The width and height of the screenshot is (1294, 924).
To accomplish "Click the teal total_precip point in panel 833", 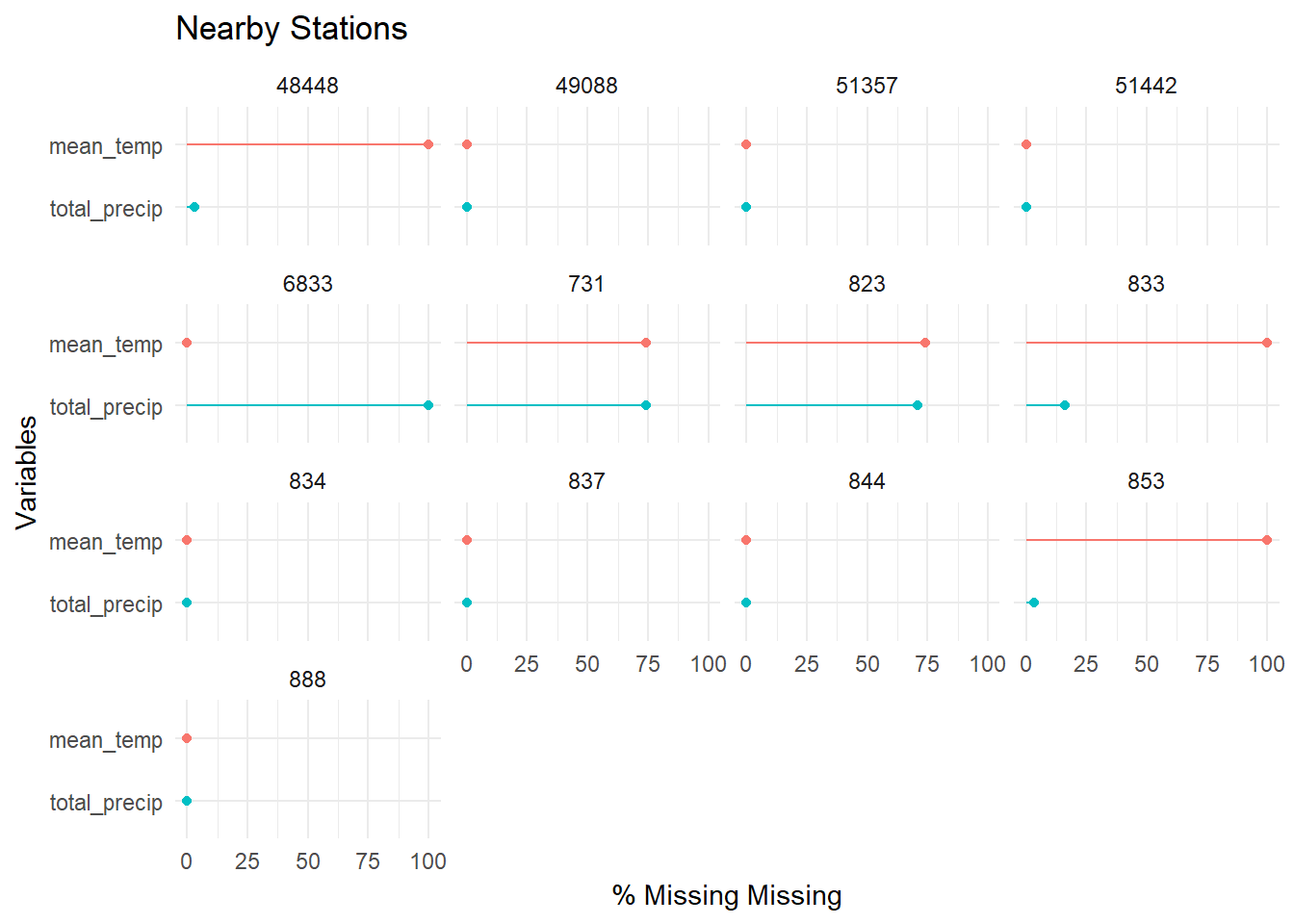I will (x=1065, y=405).
